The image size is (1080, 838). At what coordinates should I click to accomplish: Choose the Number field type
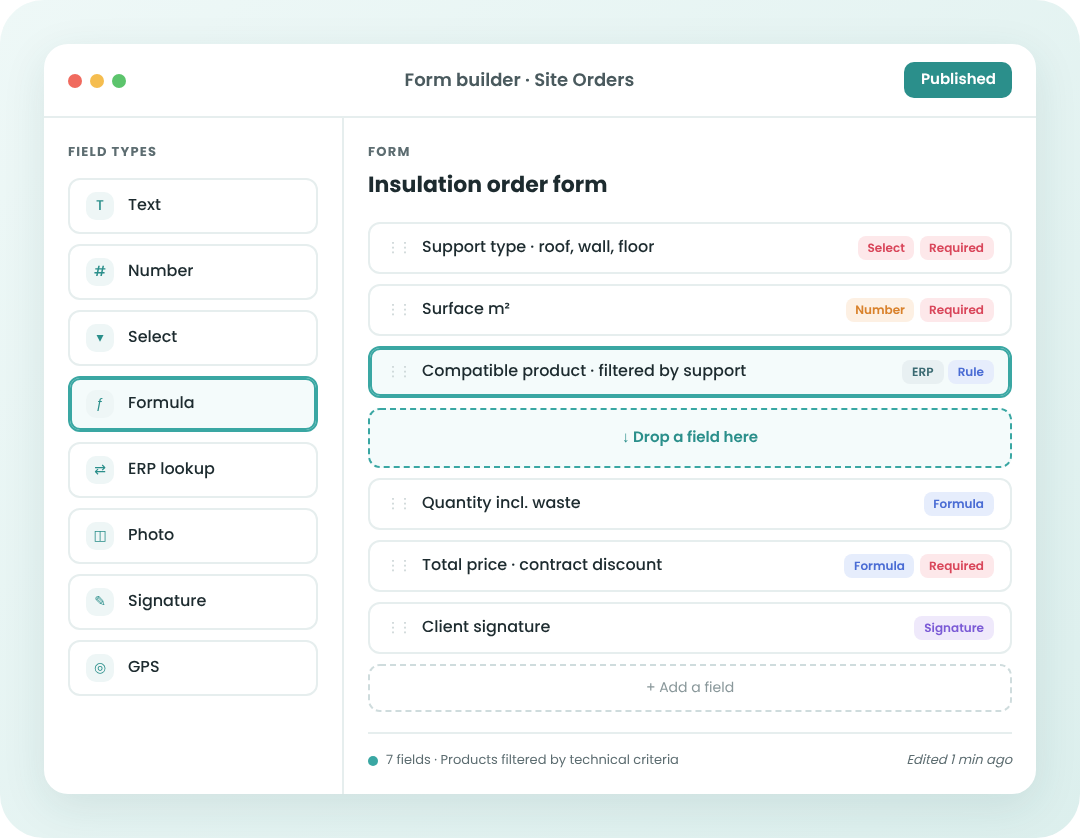193,272
